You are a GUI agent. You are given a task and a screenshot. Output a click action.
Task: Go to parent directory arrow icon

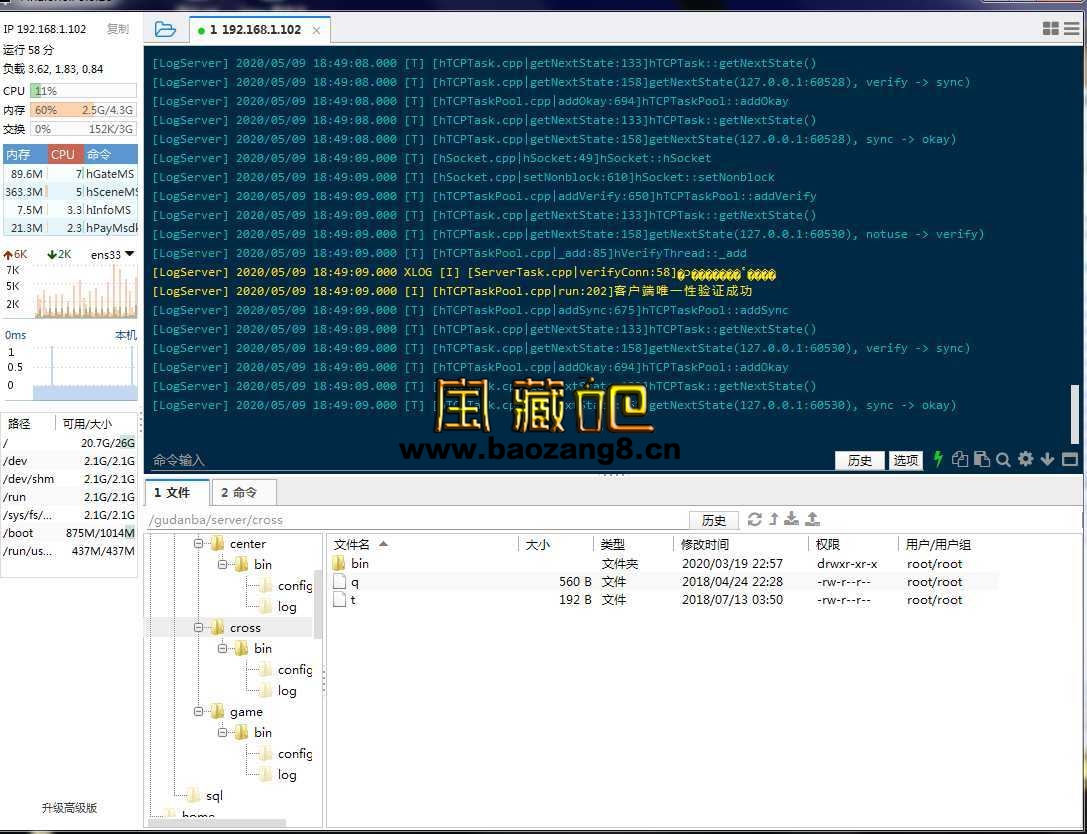tap(774, 519)
